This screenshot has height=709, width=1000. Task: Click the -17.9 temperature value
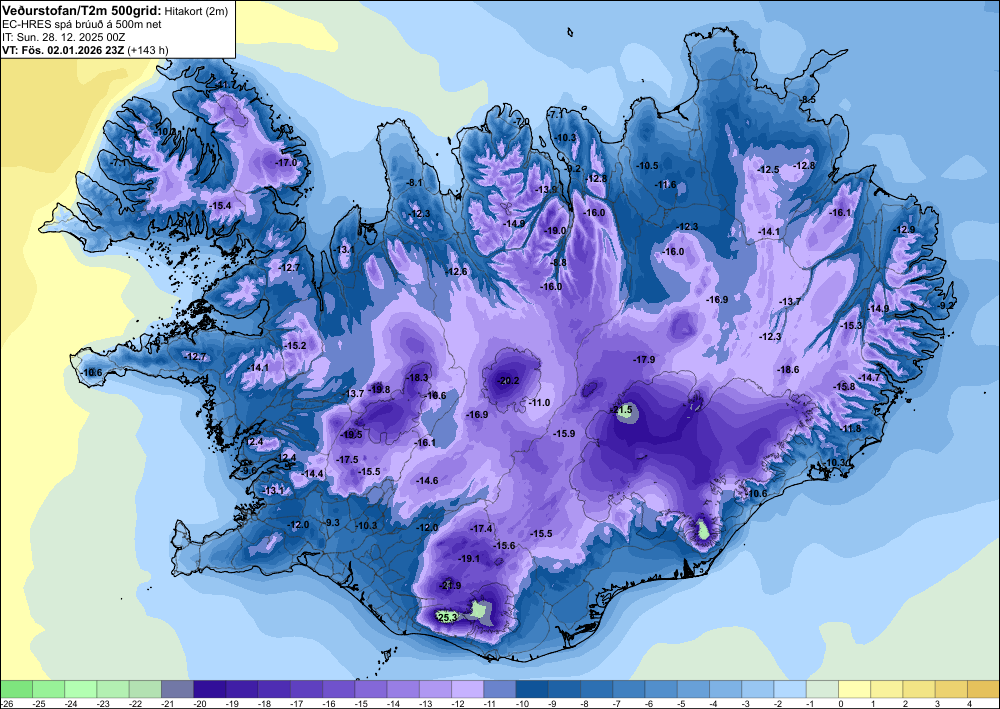[644, 360]
